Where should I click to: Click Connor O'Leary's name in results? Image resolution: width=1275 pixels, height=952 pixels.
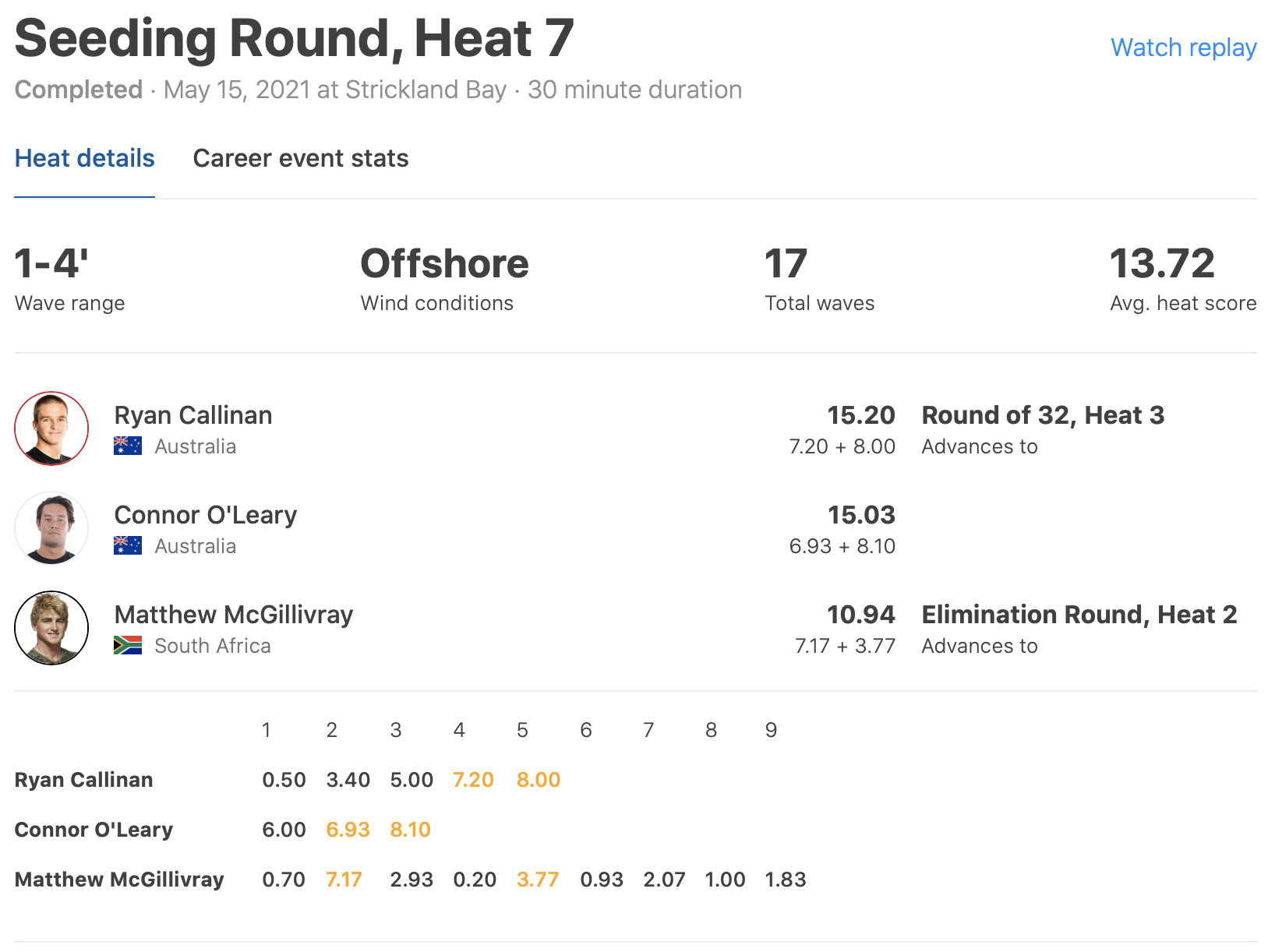point(206,515)
